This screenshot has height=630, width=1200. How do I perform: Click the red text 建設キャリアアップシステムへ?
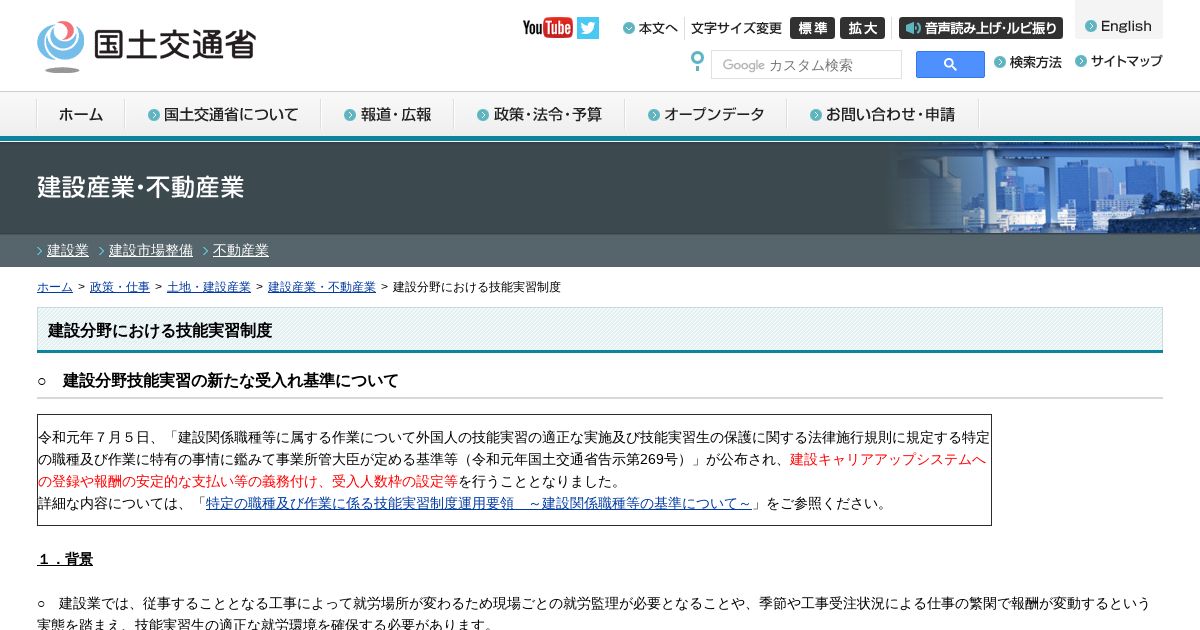coord(888,459)
